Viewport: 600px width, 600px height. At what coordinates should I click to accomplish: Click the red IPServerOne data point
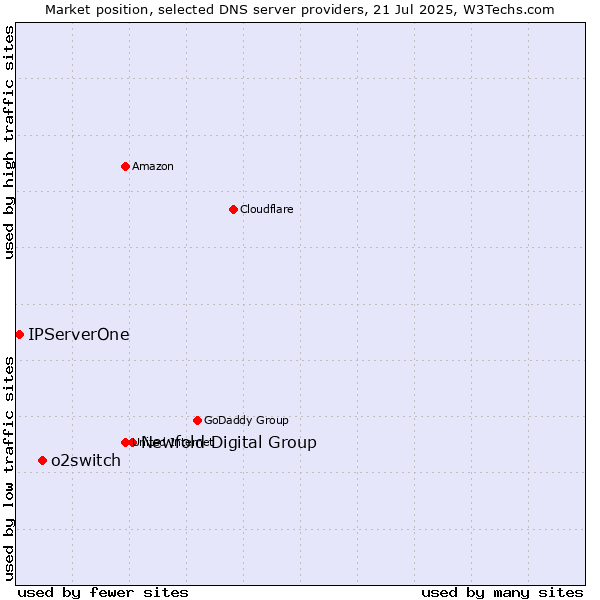point(20,335)
